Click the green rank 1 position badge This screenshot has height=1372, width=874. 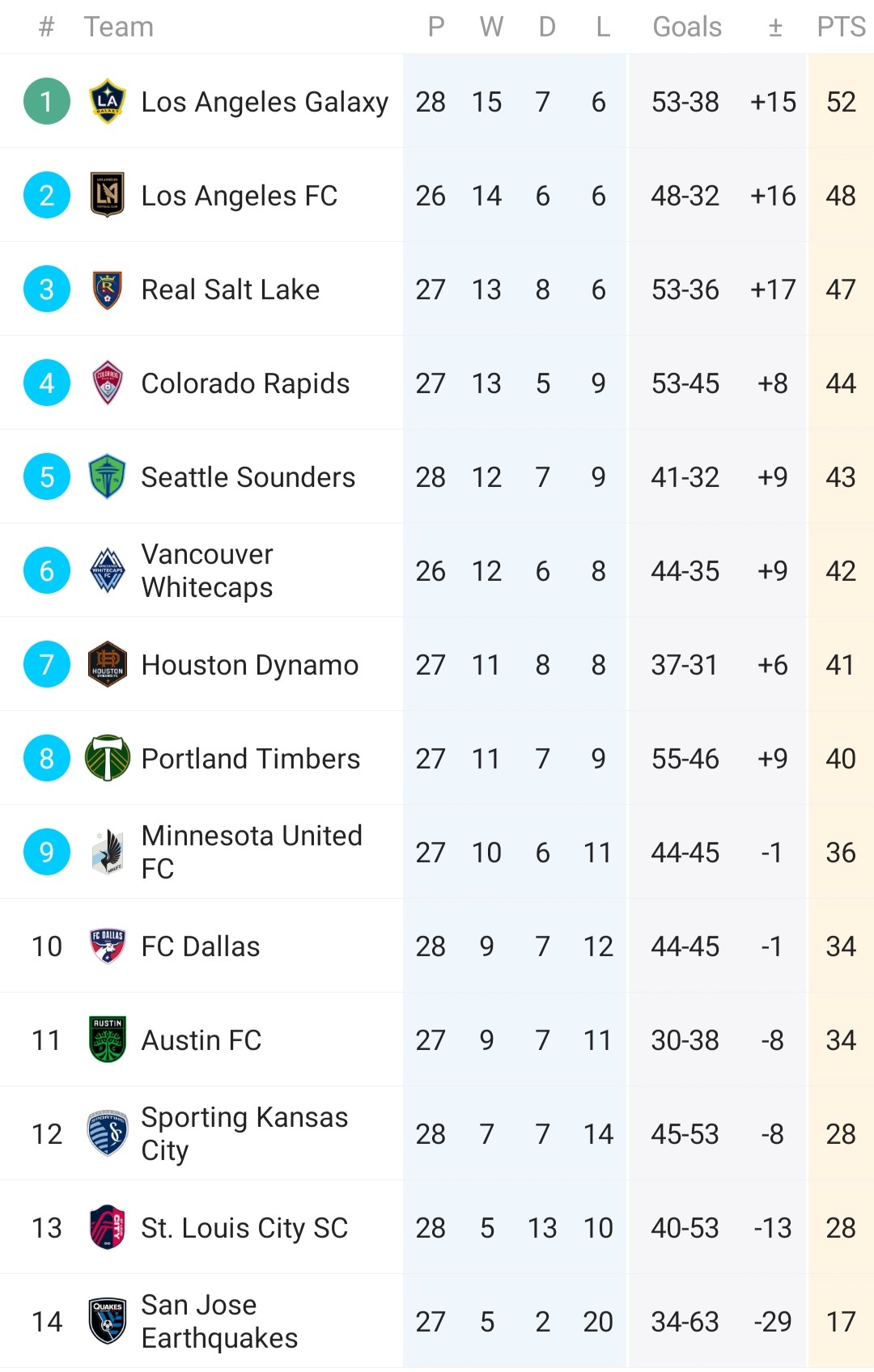(x=47, y=101)
